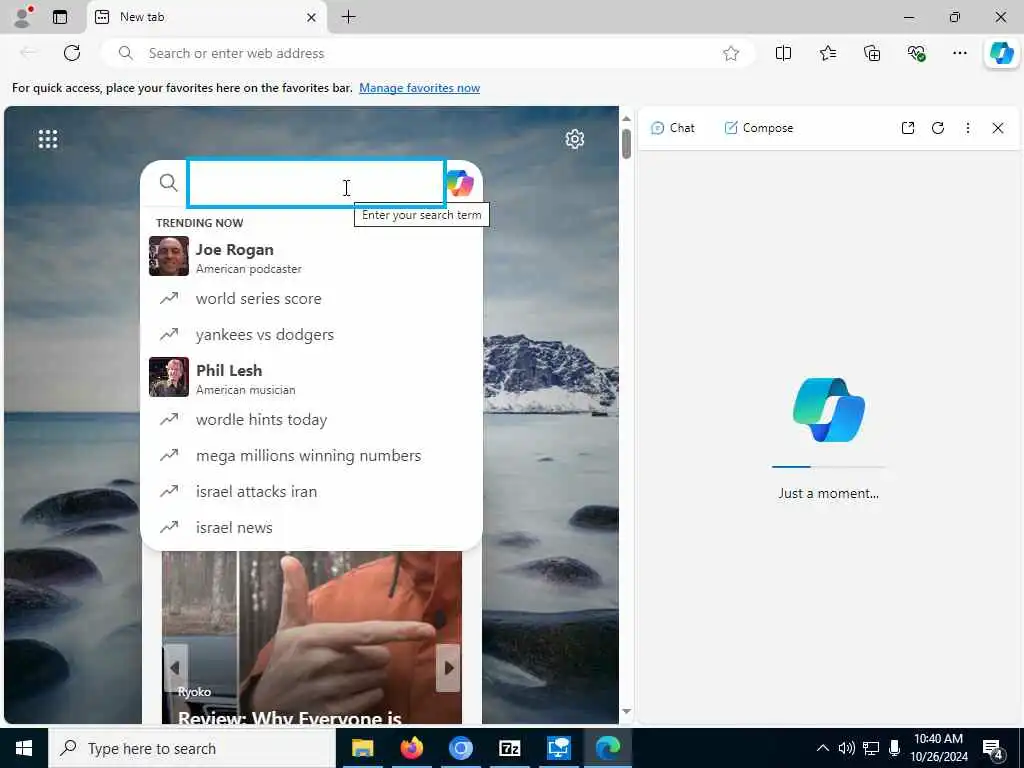Open the volume speaker tray icon
The height and width of the screenshot is (768, 1024).
(846, 748)
